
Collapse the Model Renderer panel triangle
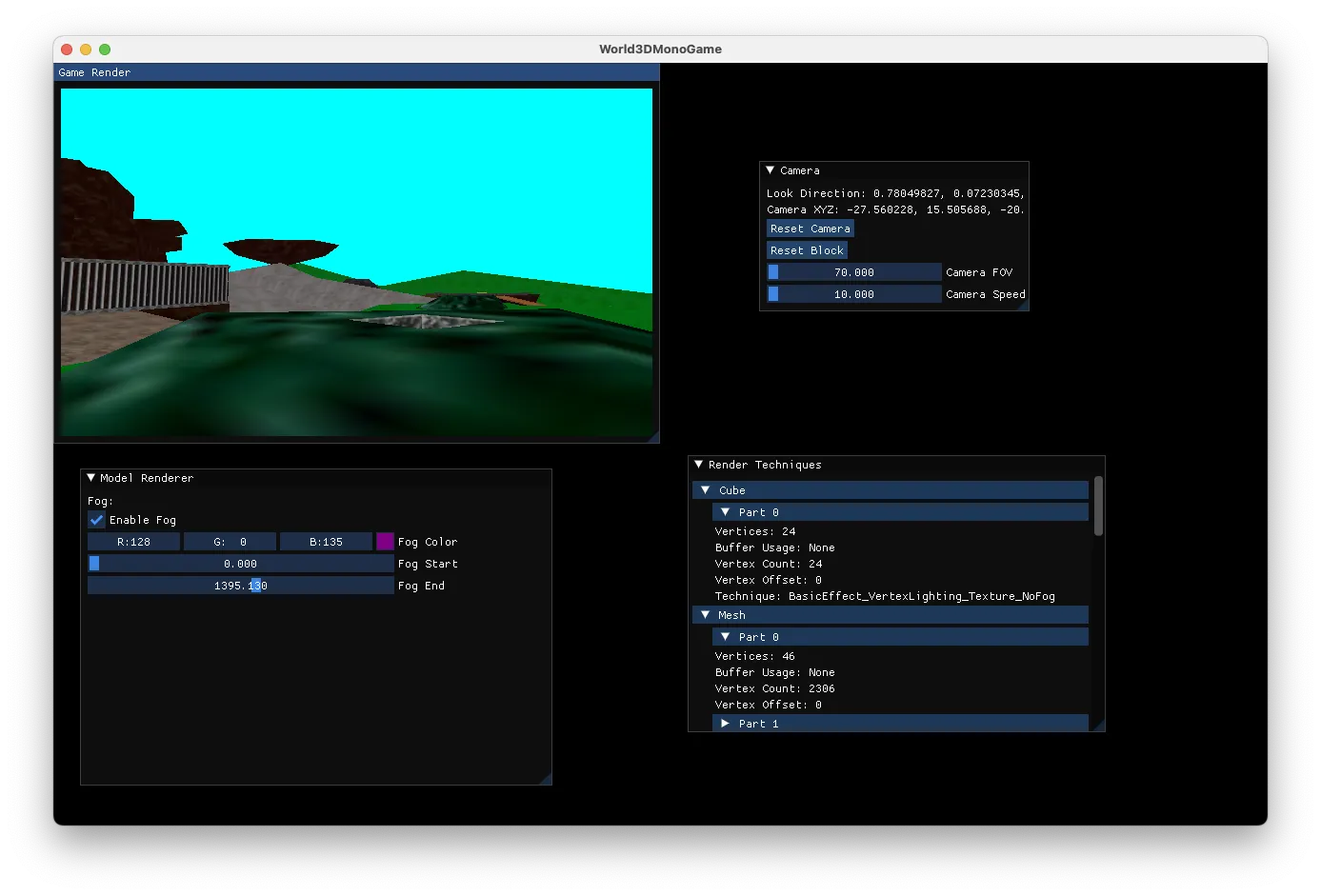pyautogui.click(x=91, y=478)
